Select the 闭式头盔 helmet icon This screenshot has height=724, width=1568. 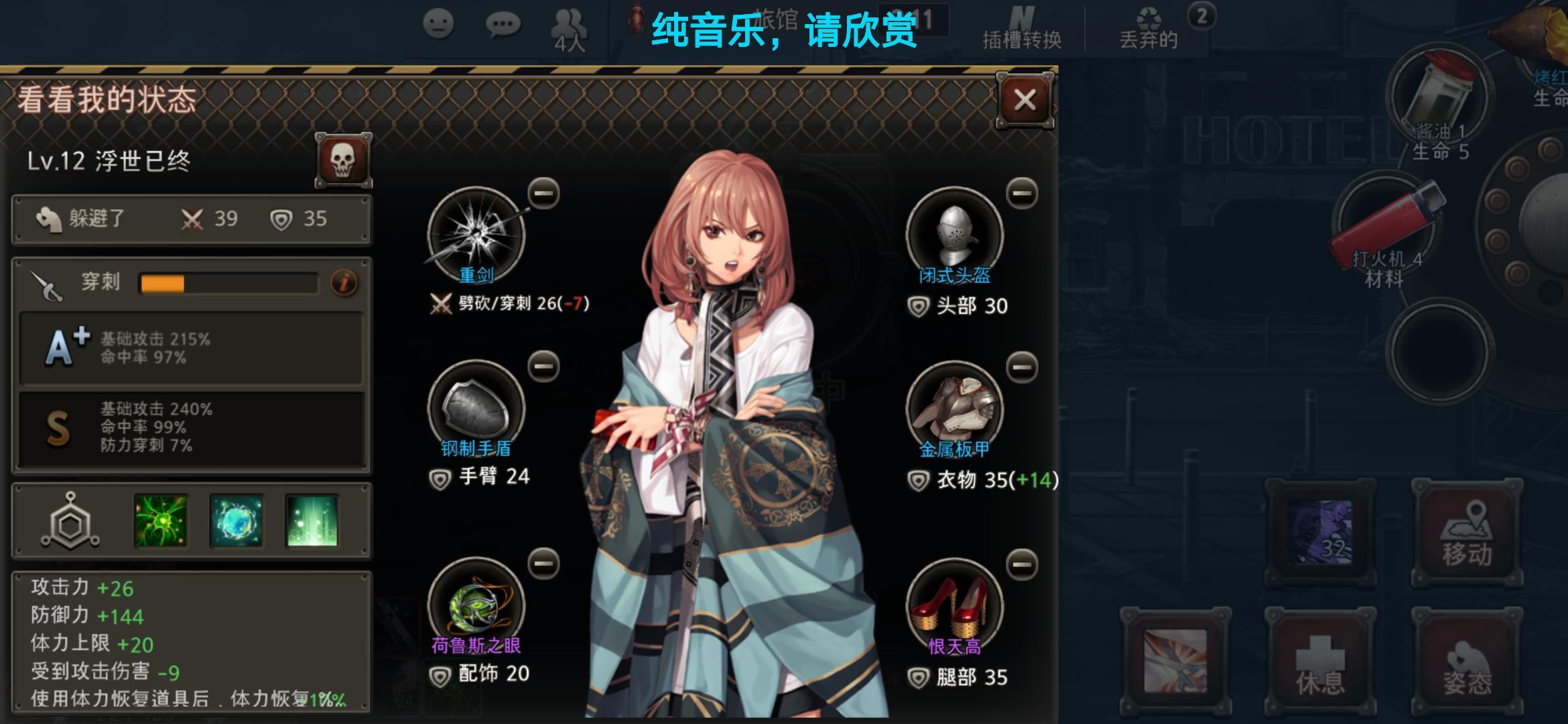click(x=955, y=235)
